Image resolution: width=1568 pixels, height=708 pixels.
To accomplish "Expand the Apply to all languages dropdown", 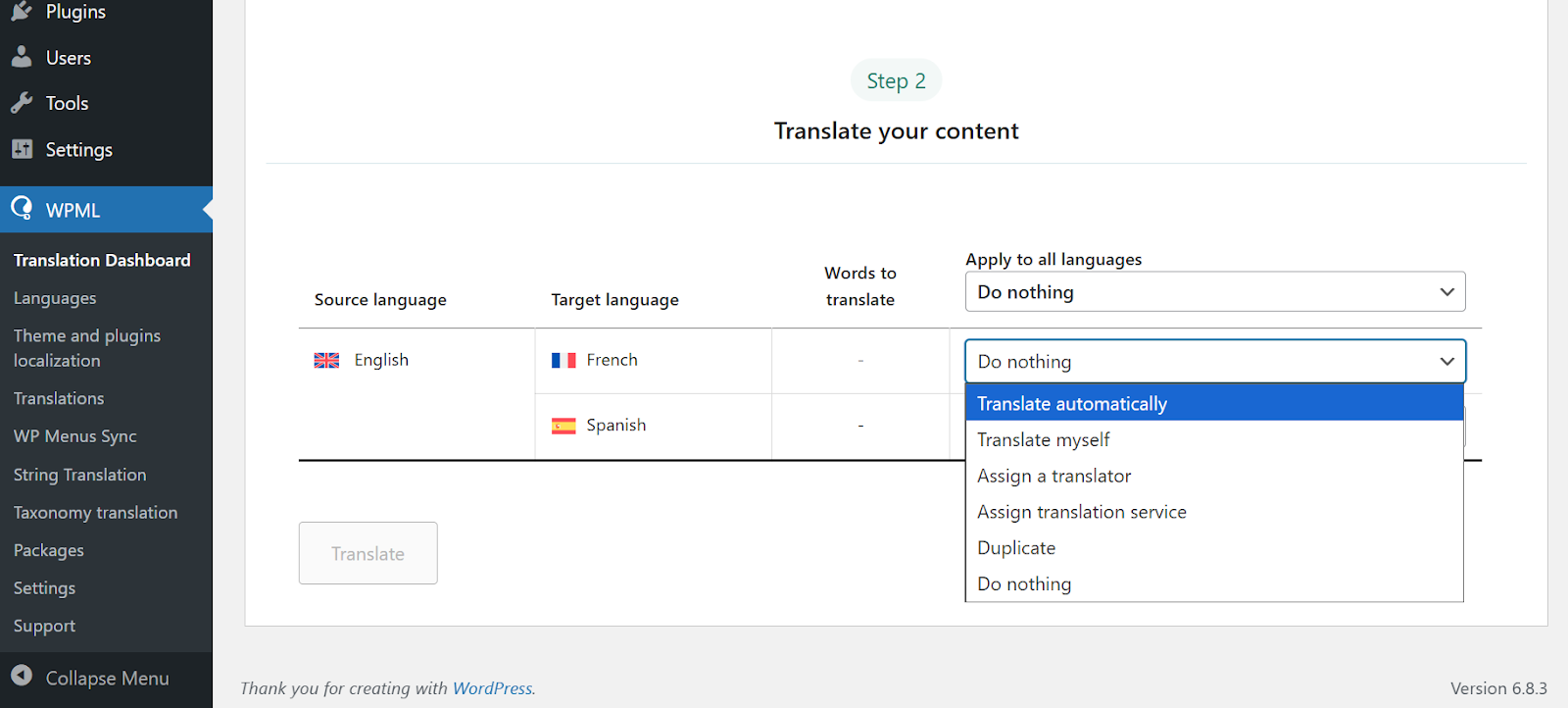I will (x=1215, y=292).
